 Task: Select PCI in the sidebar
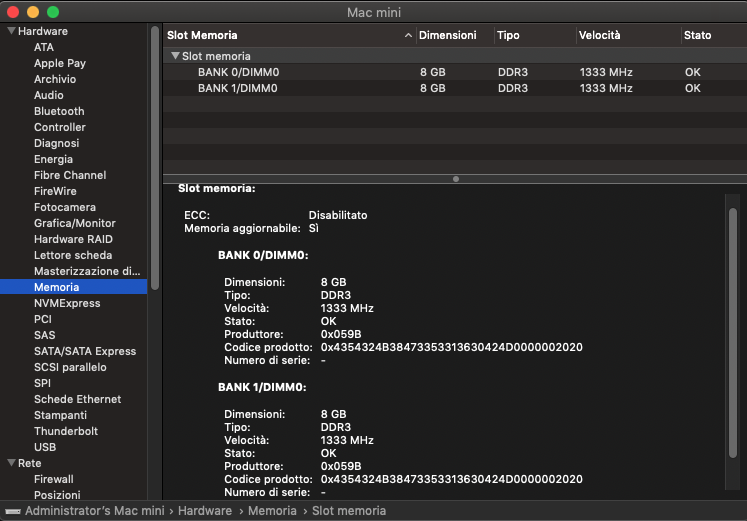coord(42,319)
